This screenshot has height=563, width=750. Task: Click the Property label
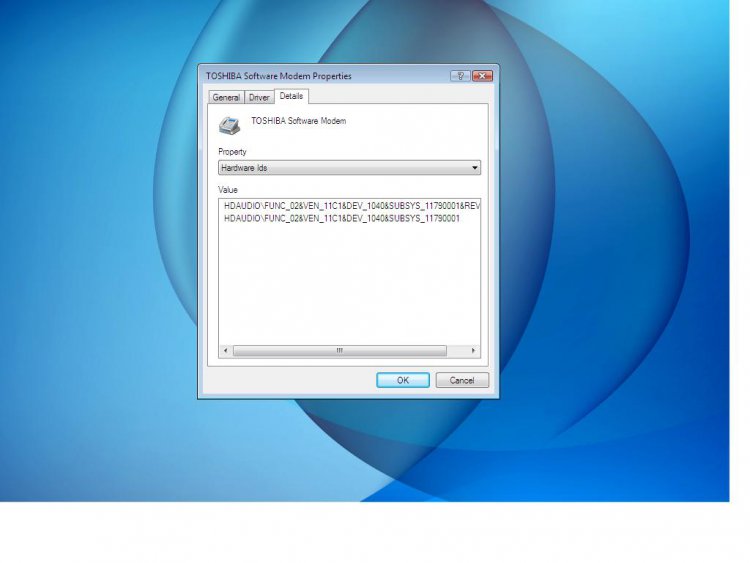[x=232, y=152]
